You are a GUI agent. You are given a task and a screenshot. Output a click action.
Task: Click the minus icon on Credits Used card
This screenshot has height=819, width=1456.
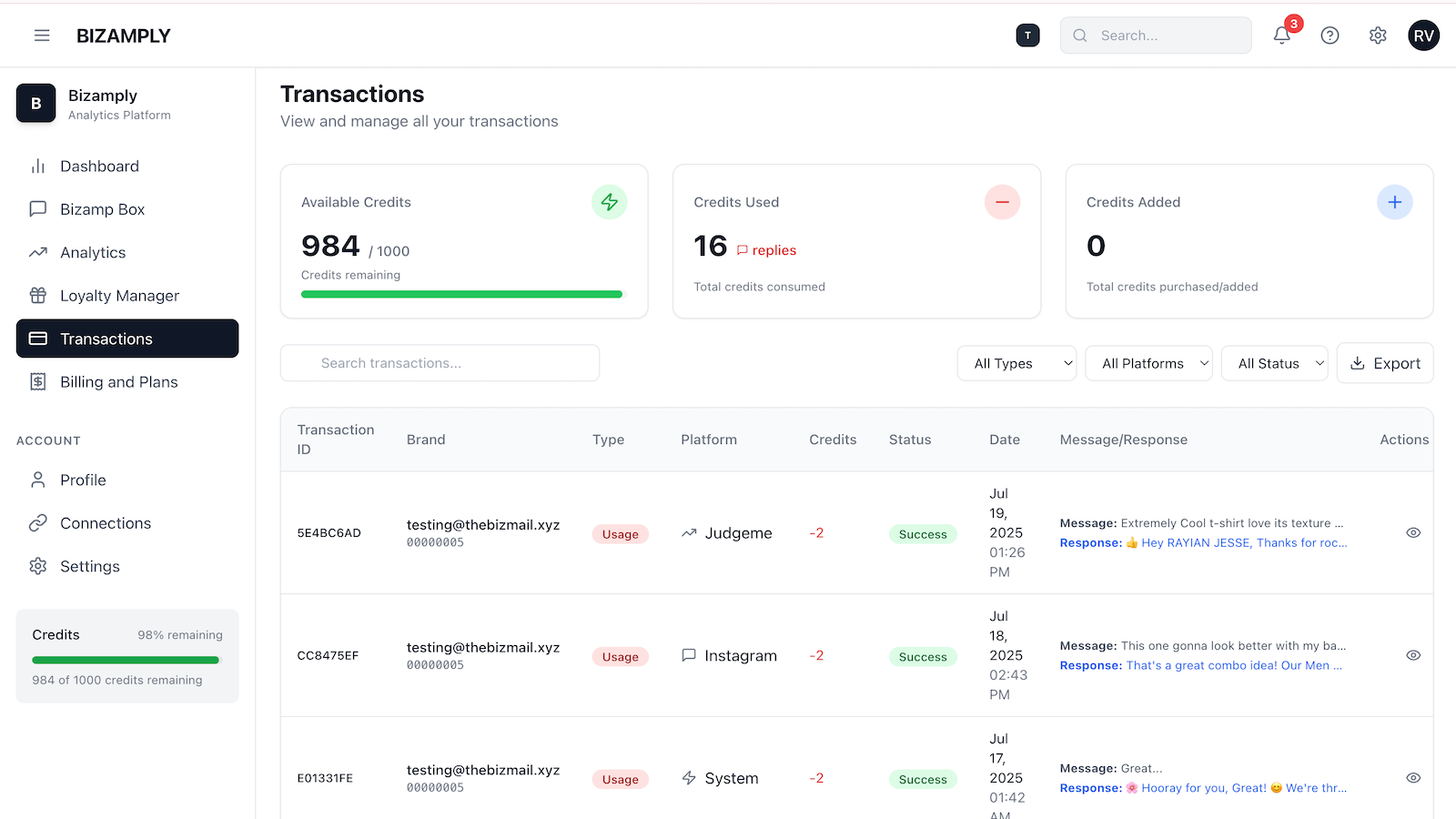1002,202
